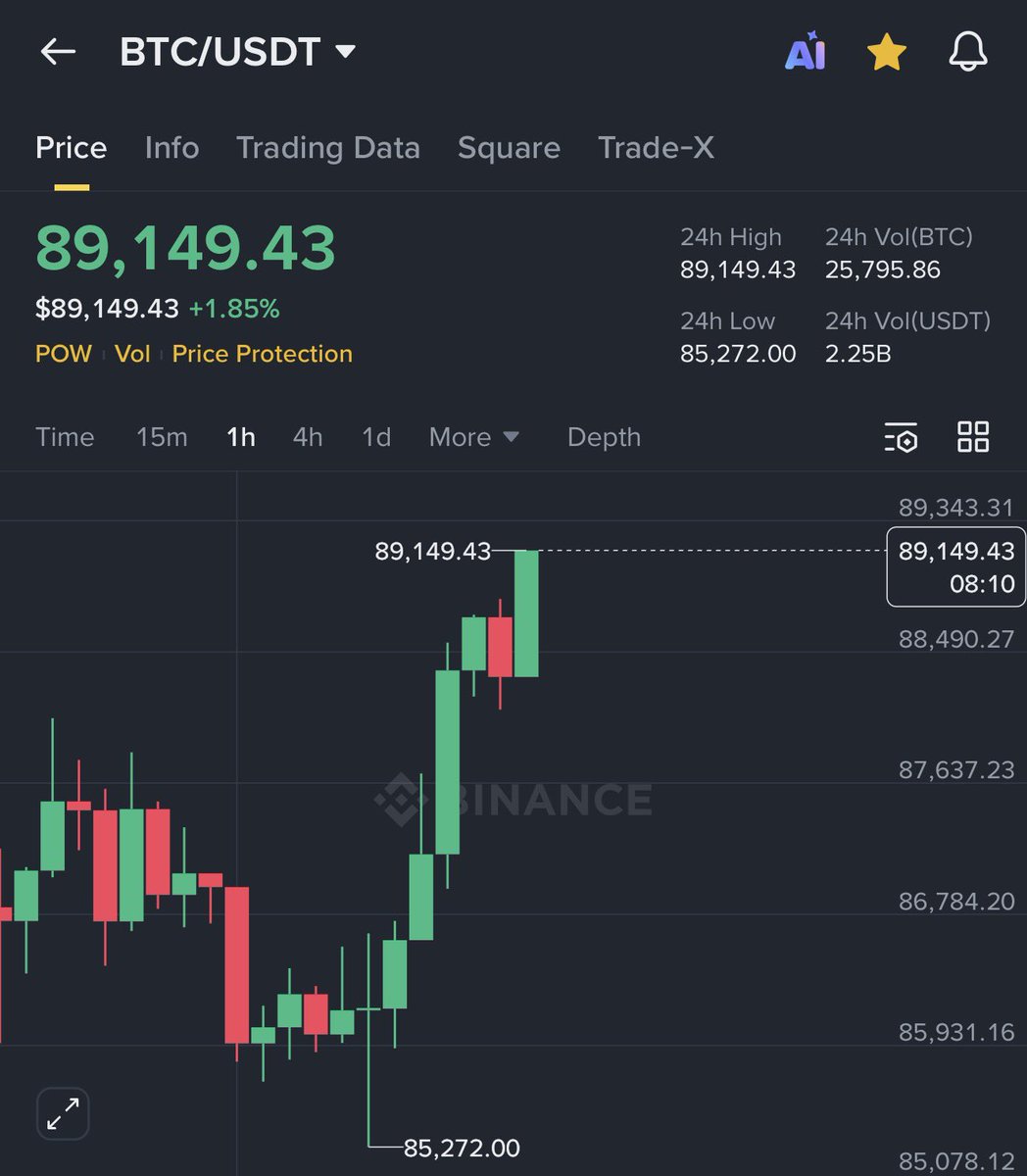
Task: Select the Time chart interval
Action: point(65,437)
